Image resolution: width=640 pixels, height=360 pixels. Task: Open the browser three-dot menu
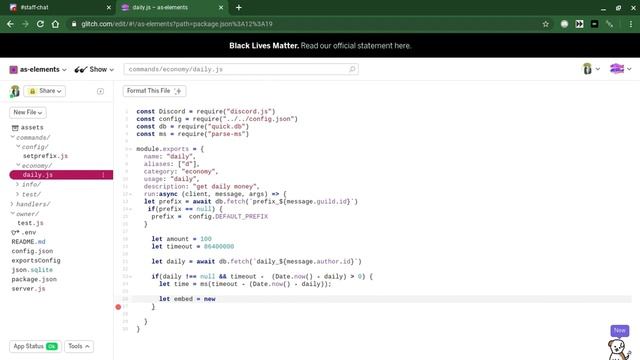pos(631,24)
